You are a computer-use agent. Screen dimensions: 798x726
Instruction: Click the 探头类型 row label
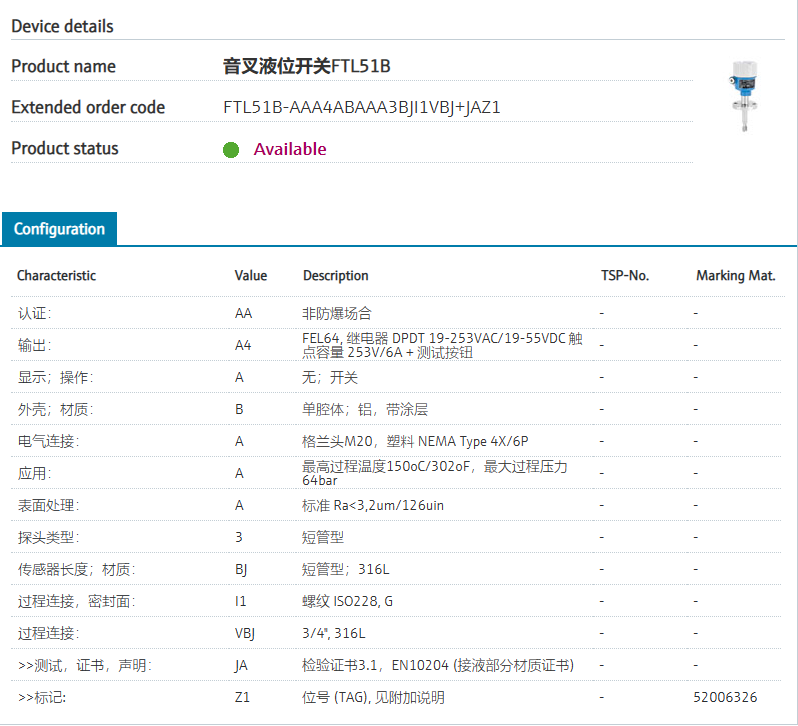[x=47, y=537]
